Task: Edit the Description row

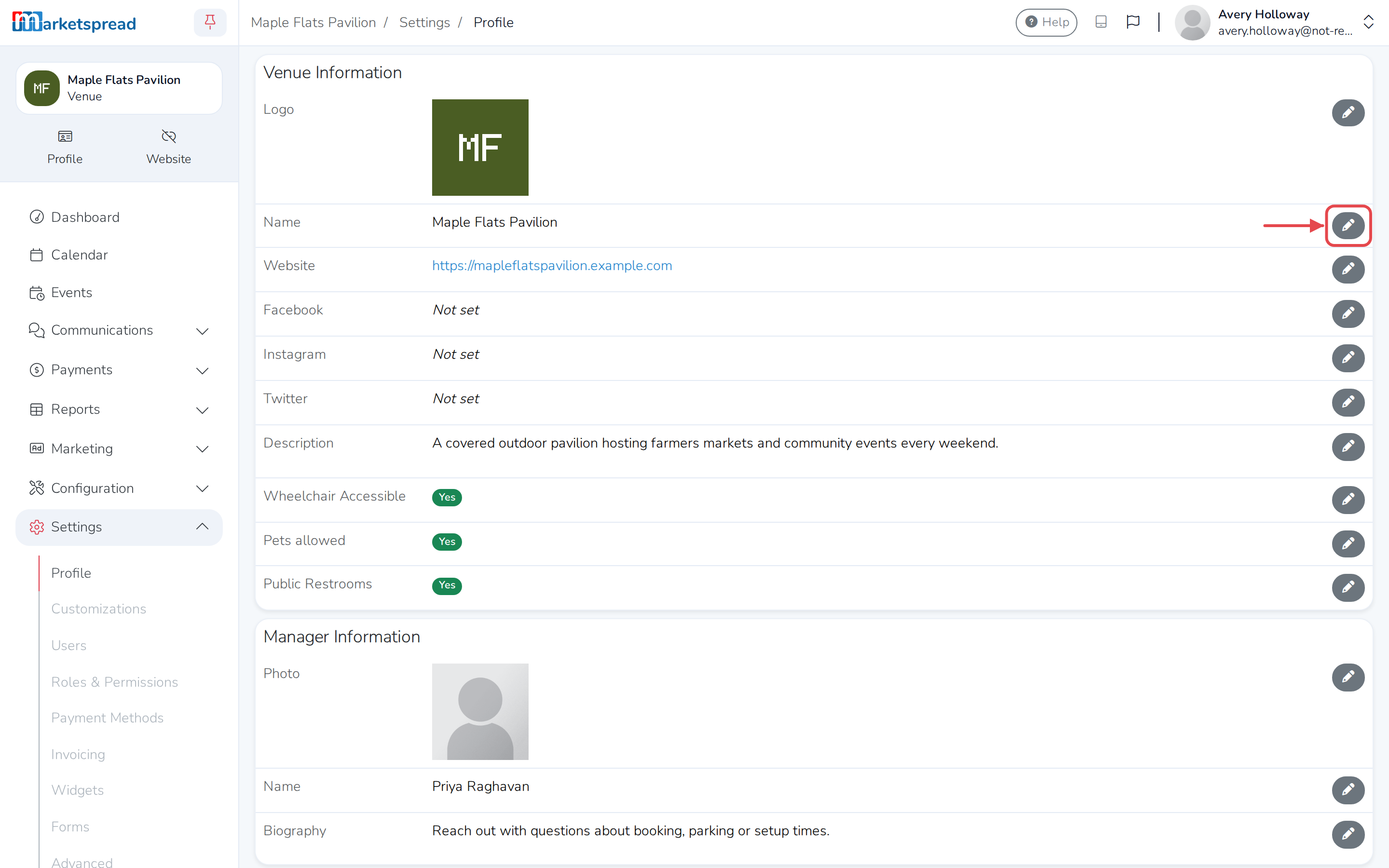Action: pos(1348,447)
